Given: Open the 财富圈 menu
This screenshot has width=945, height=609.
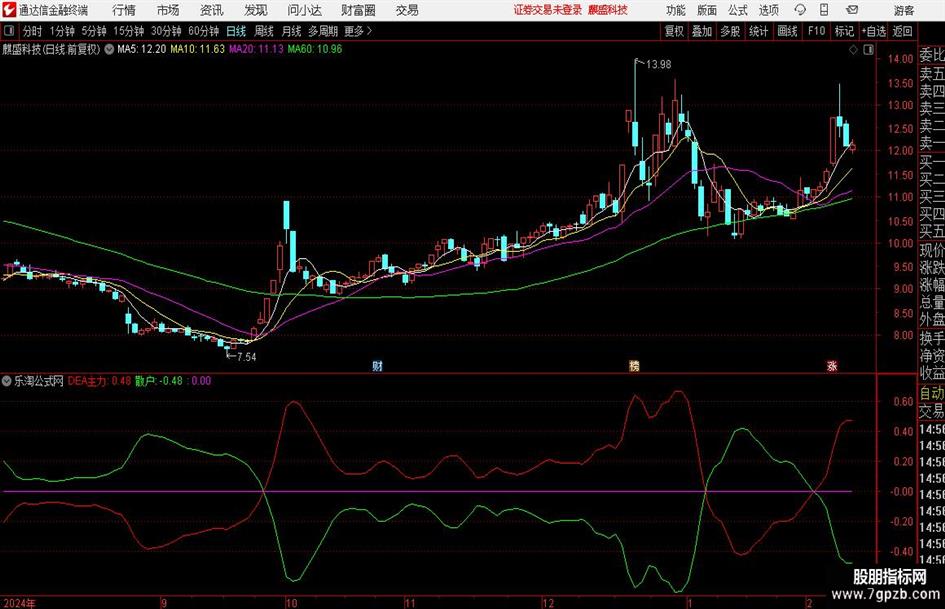Looking at the screenshot, I should tap(358, 10).
